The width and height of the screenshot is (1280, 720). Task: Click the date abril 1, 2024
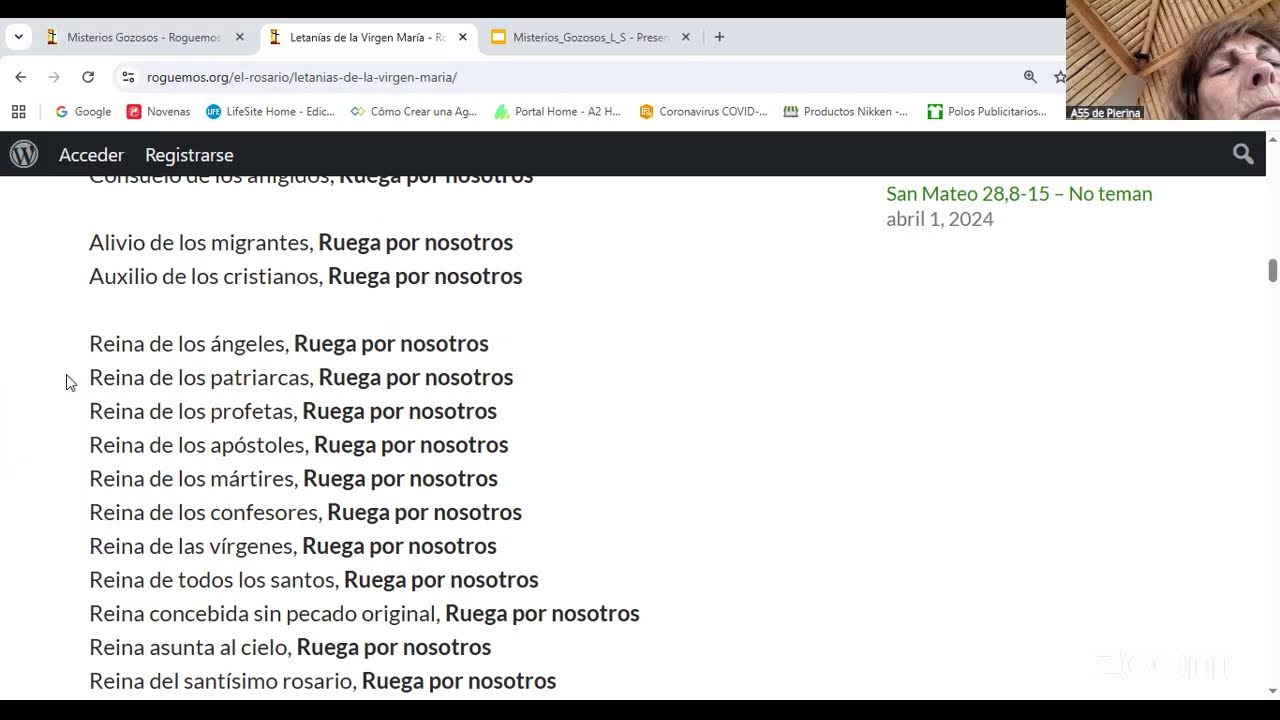tap(940, 219)
